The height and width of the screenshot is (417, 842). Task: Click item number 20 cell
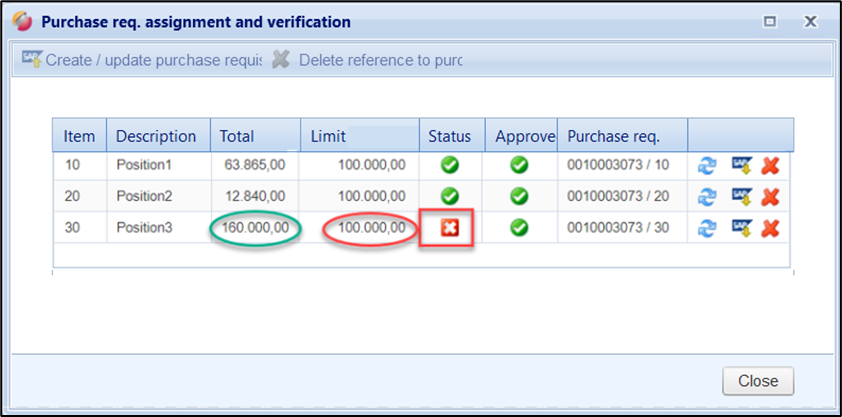(79, 196)
